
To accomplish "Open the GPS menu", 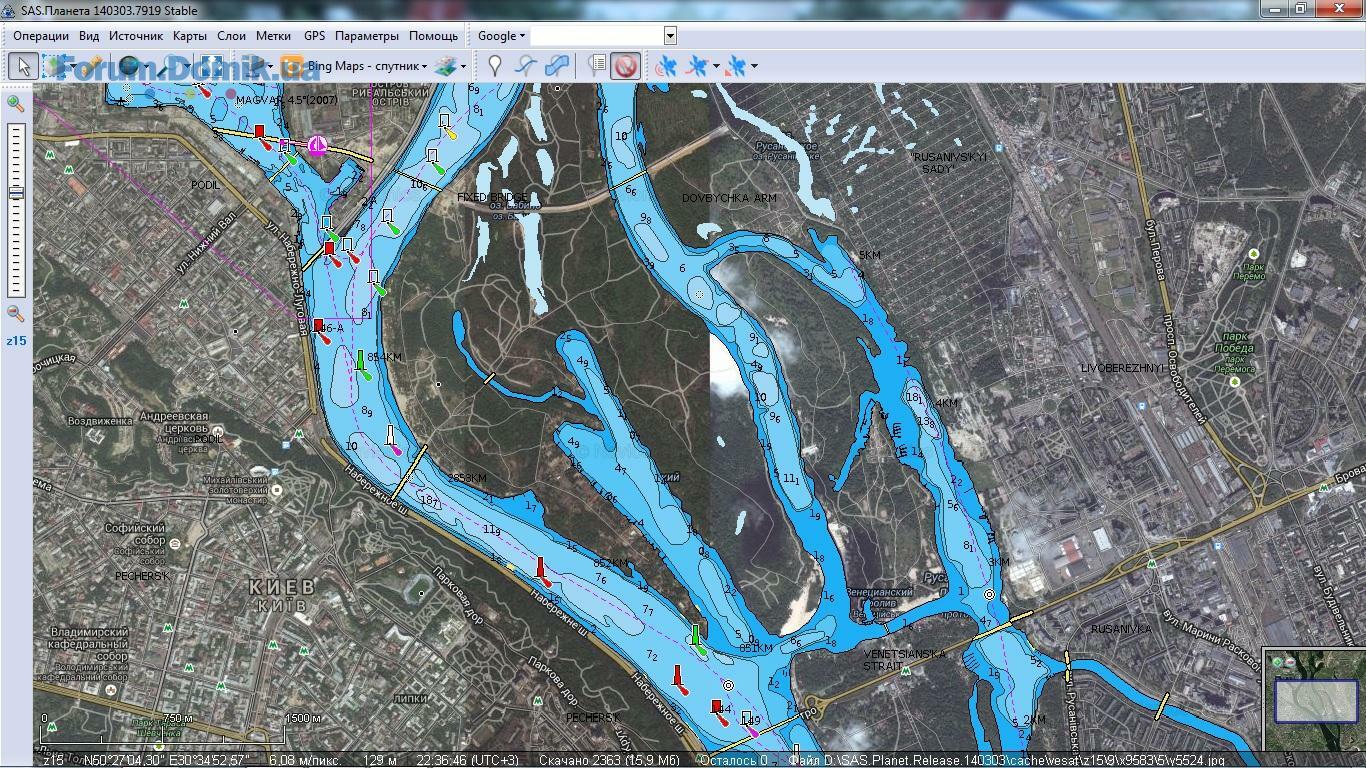I will pos(314,36).
